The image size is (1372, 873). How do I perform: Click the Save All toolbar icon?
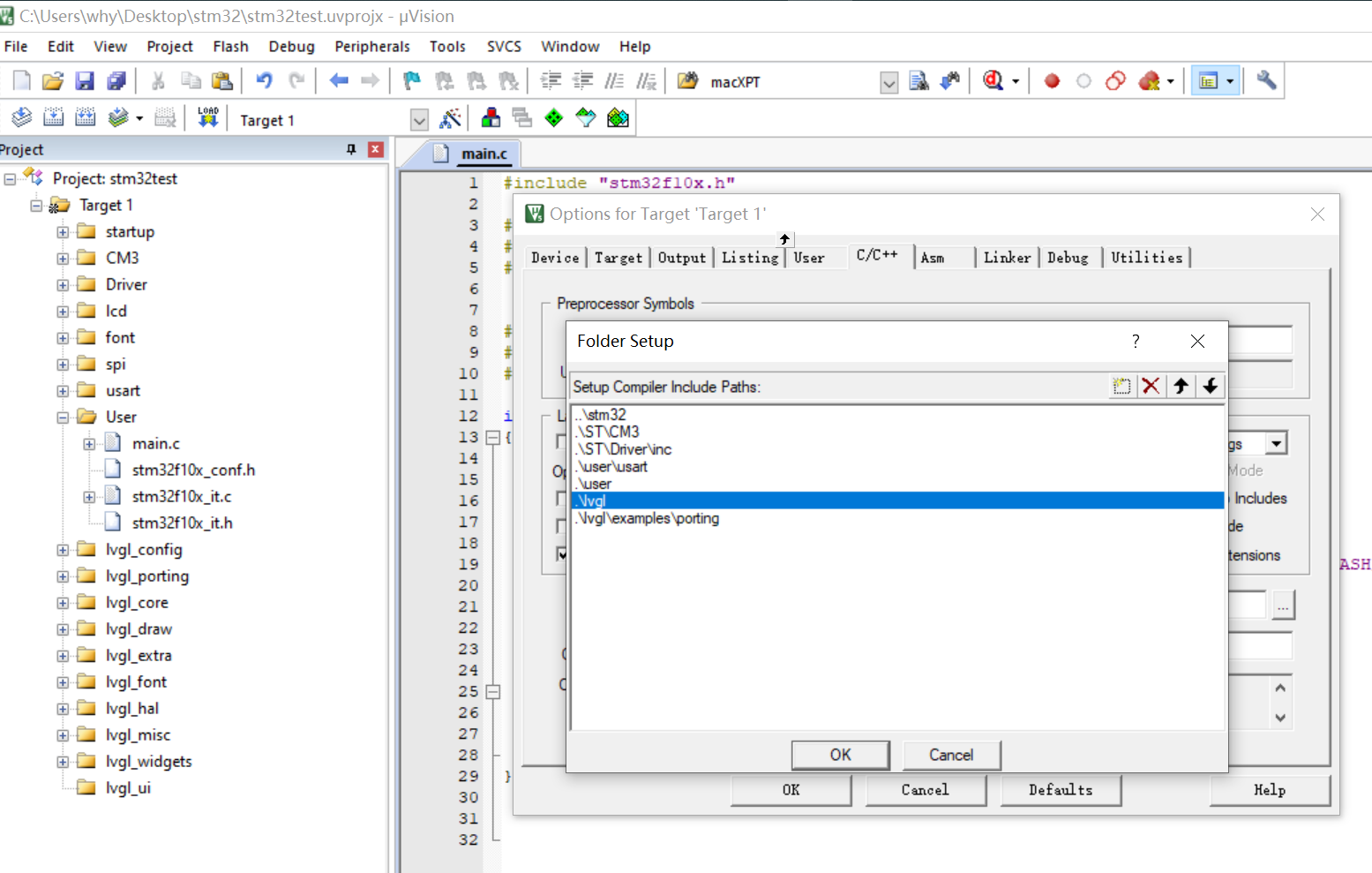click(x=116, y=81)
